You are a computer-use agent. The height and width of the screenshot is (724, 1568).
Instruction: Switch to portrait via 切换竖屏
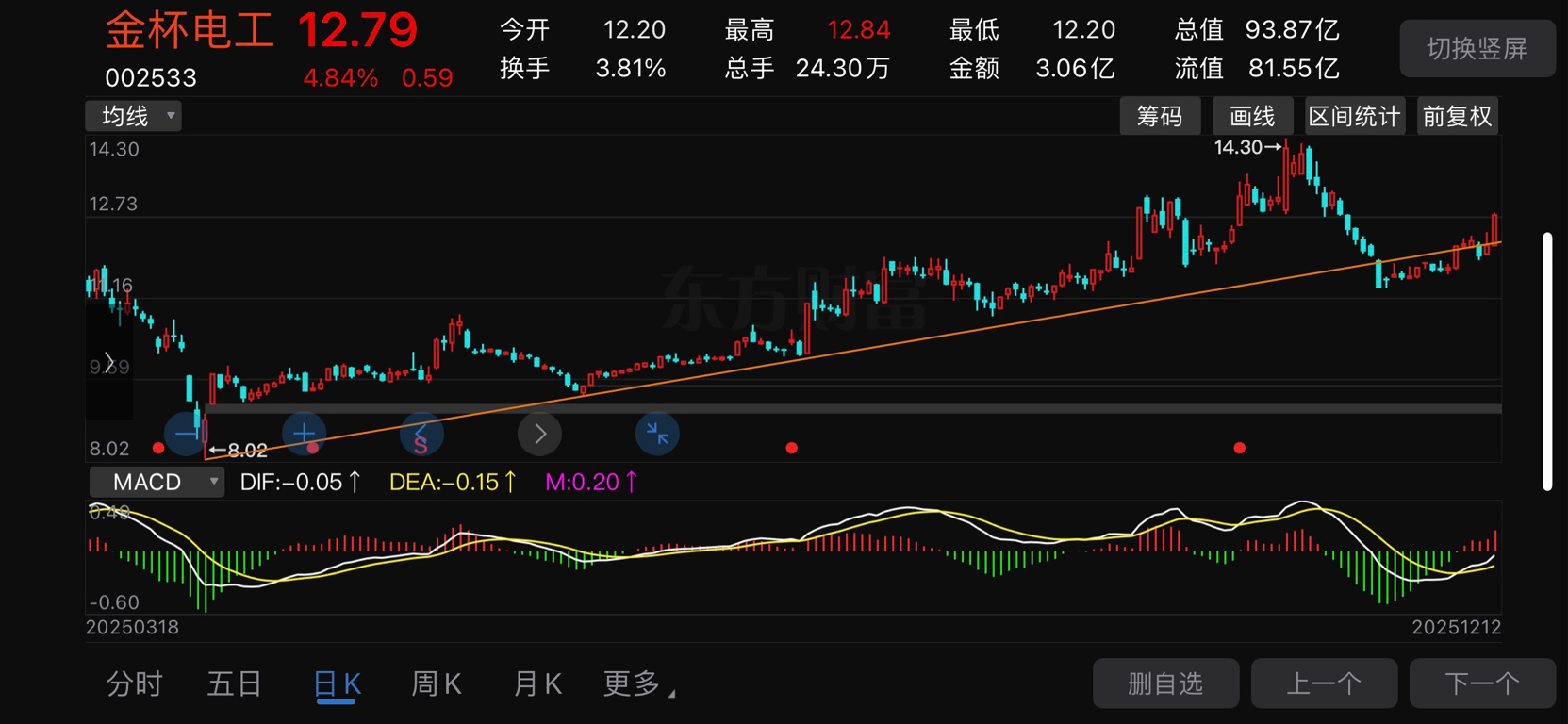point(1477,48)
